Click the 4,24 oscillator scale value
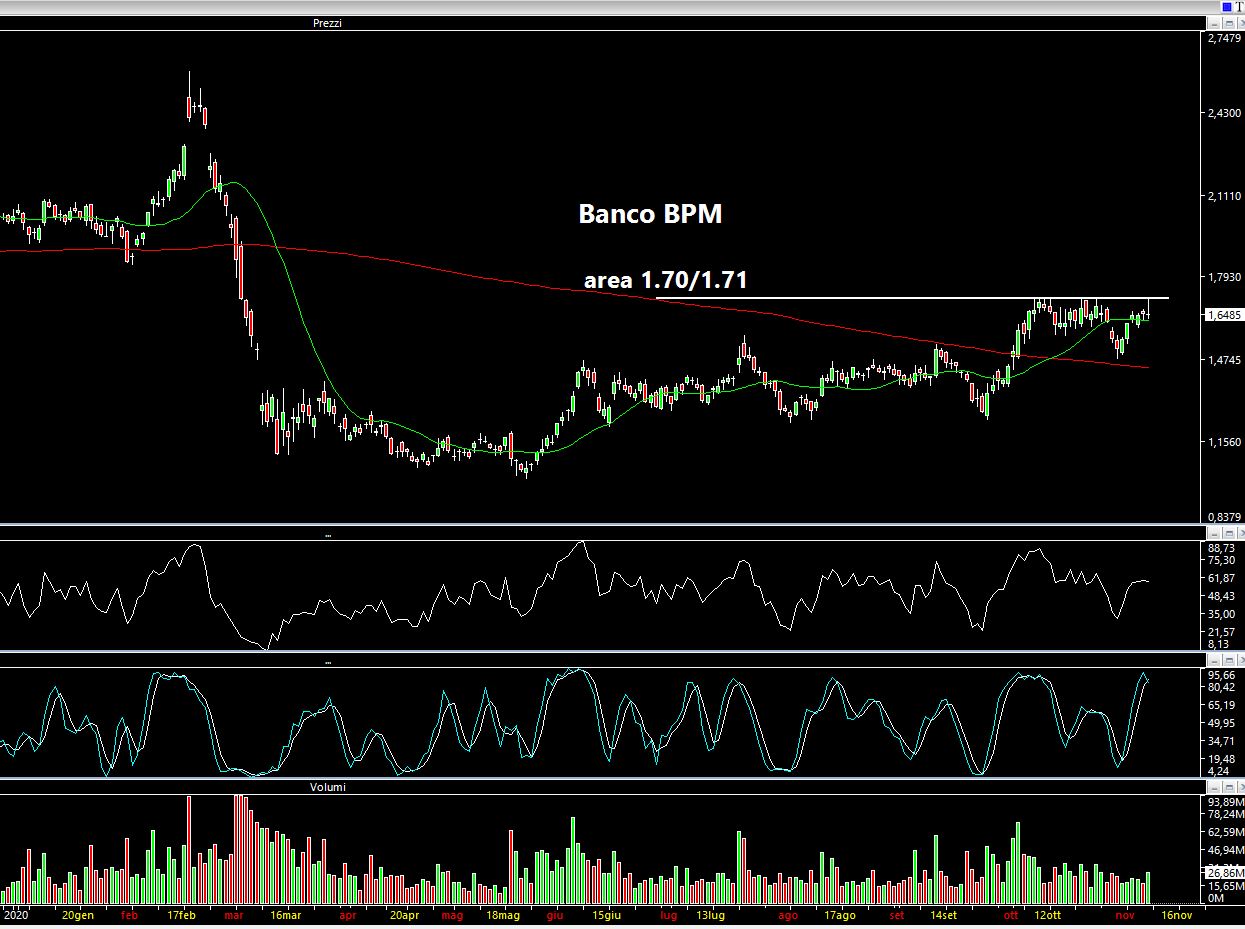This screenshot has width=1245, height=929. (x=1218, y=771)
